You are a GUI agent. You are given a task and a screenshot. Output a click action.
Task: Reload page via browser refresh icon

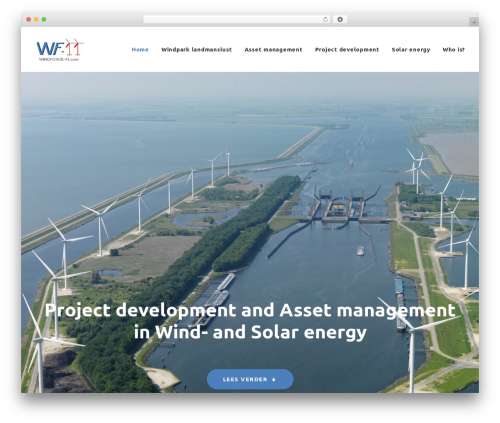(325, 19)
